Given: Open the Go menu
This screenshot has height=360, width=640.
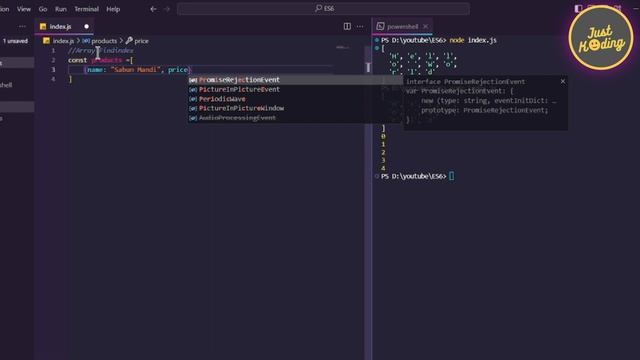Looking at the screenshot, I should [43, 9].
